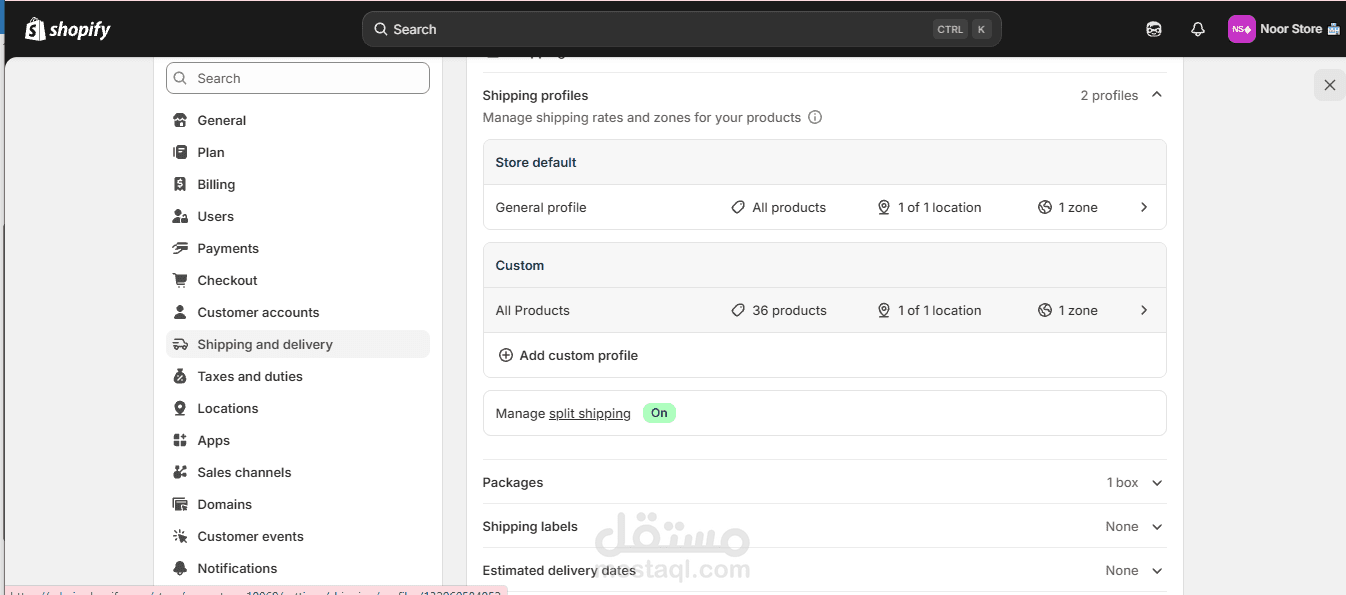The width and height of the screenshot is (1346, 595).
Task: Open Customer accounts settings
Action: pyautogui.click(x=298, y=312)
